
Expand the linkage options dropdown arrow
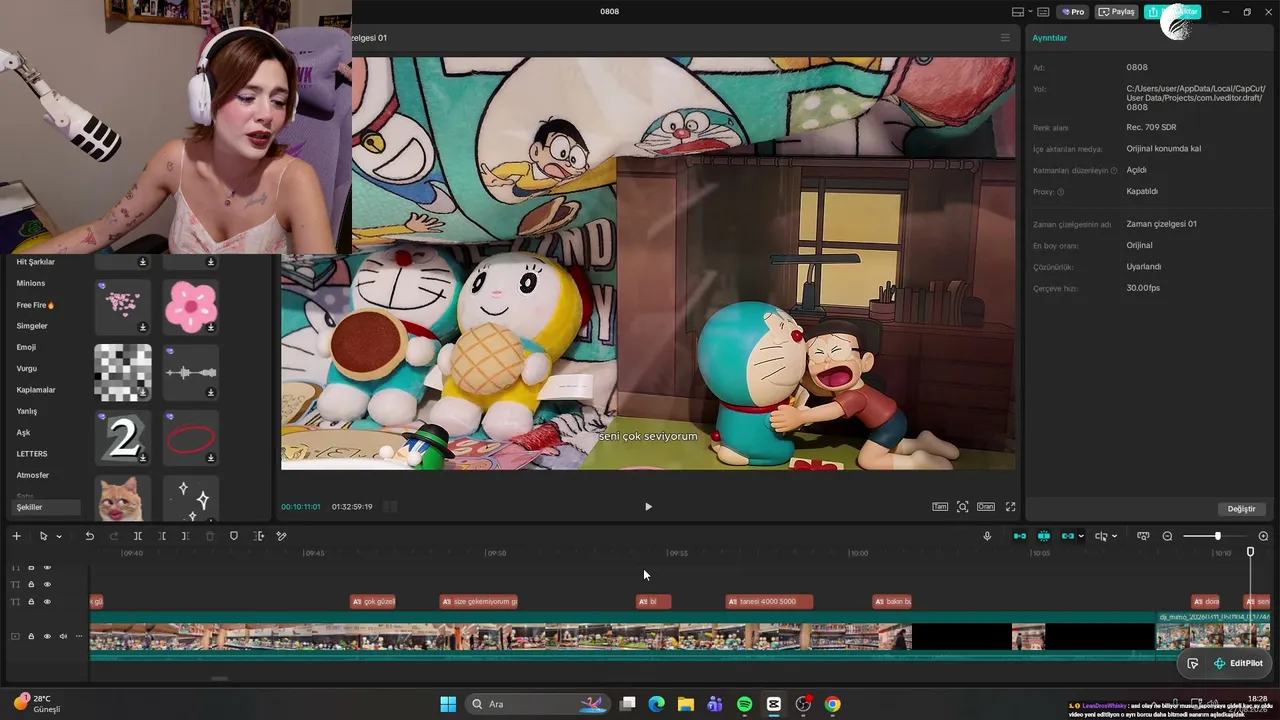(x=1081, y=537)
